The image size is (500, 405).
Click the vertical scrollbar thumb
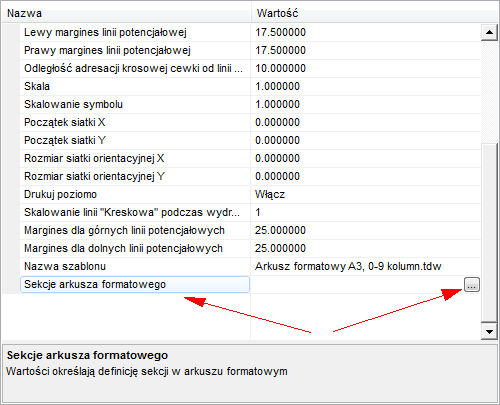point(489,232)
